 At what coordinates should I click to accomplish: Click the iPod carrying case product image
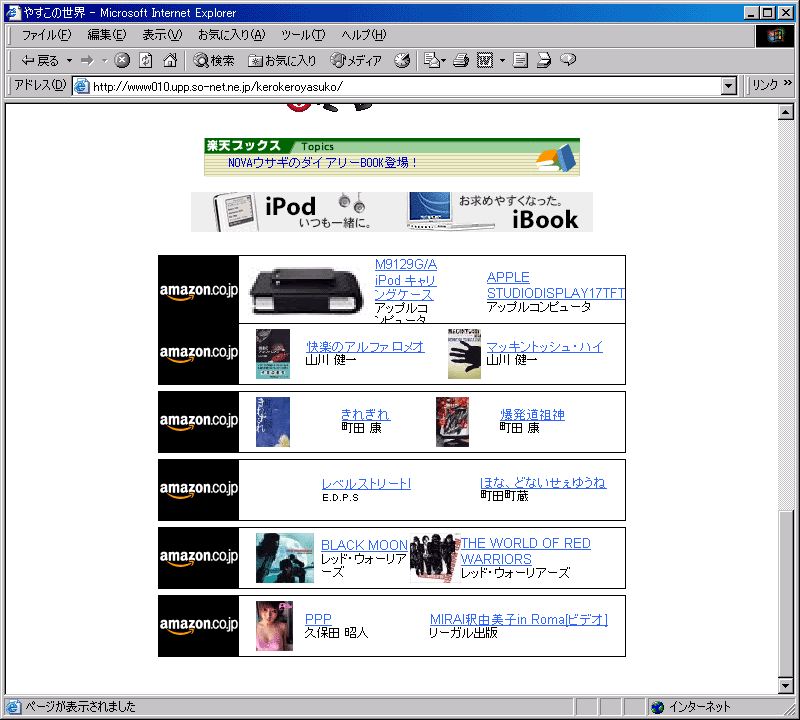[306, 290]
